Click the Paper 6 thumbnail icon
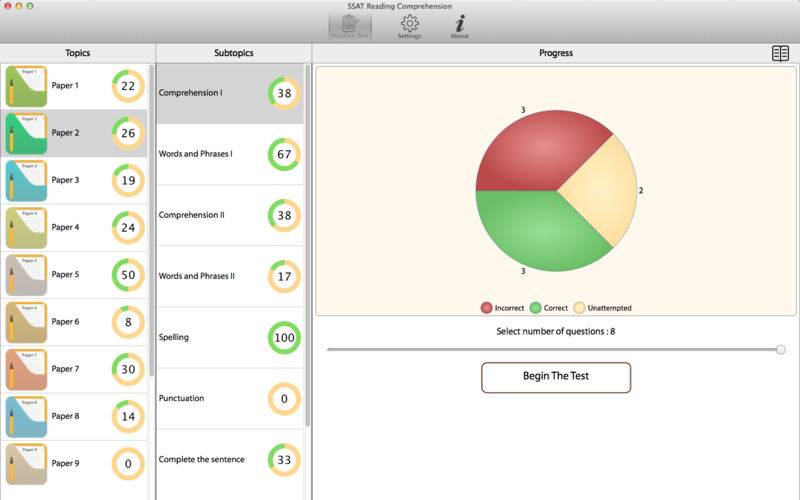Image resolution: width=800 pixels, height=500 pixels. pyautogui.click(x=26, y=322)
